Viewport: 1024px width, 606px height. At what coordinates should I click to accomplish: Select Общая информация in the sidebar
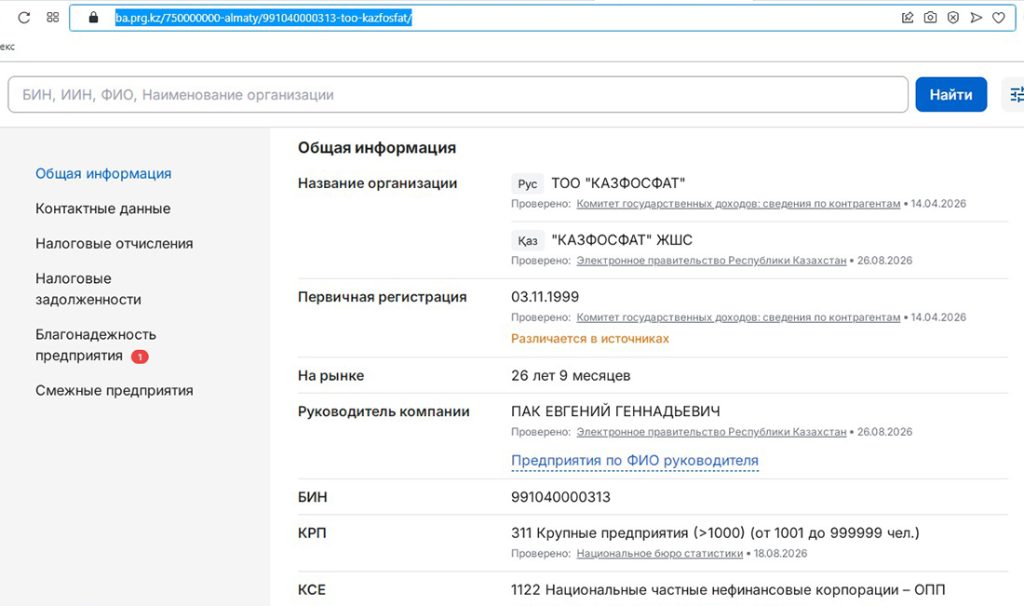(103, 174)
